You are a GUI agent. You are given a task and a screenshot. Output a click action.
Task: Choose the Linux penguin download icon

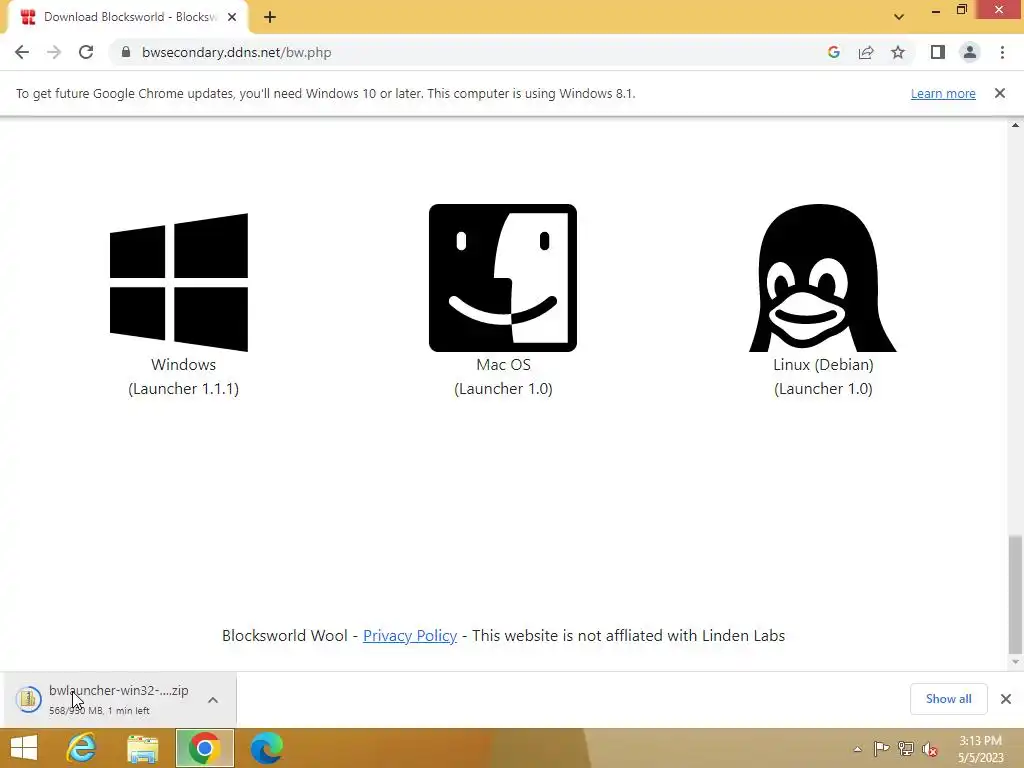click(x=823, y=278)
